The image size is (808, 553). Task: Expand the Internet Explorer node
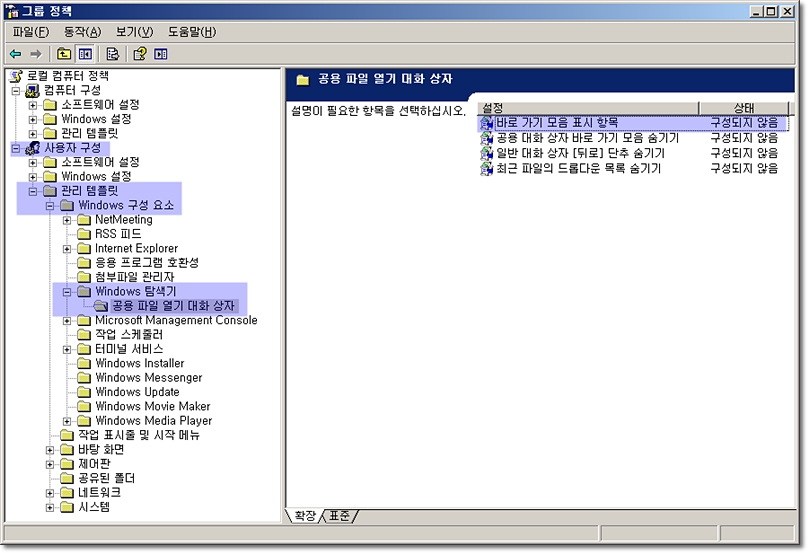tap(67, 249)
